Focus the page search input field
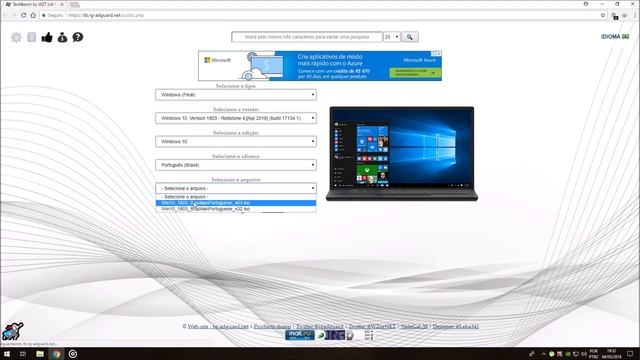Image resolution: width=640 pixels, height=360 pixels. point(307,37)
